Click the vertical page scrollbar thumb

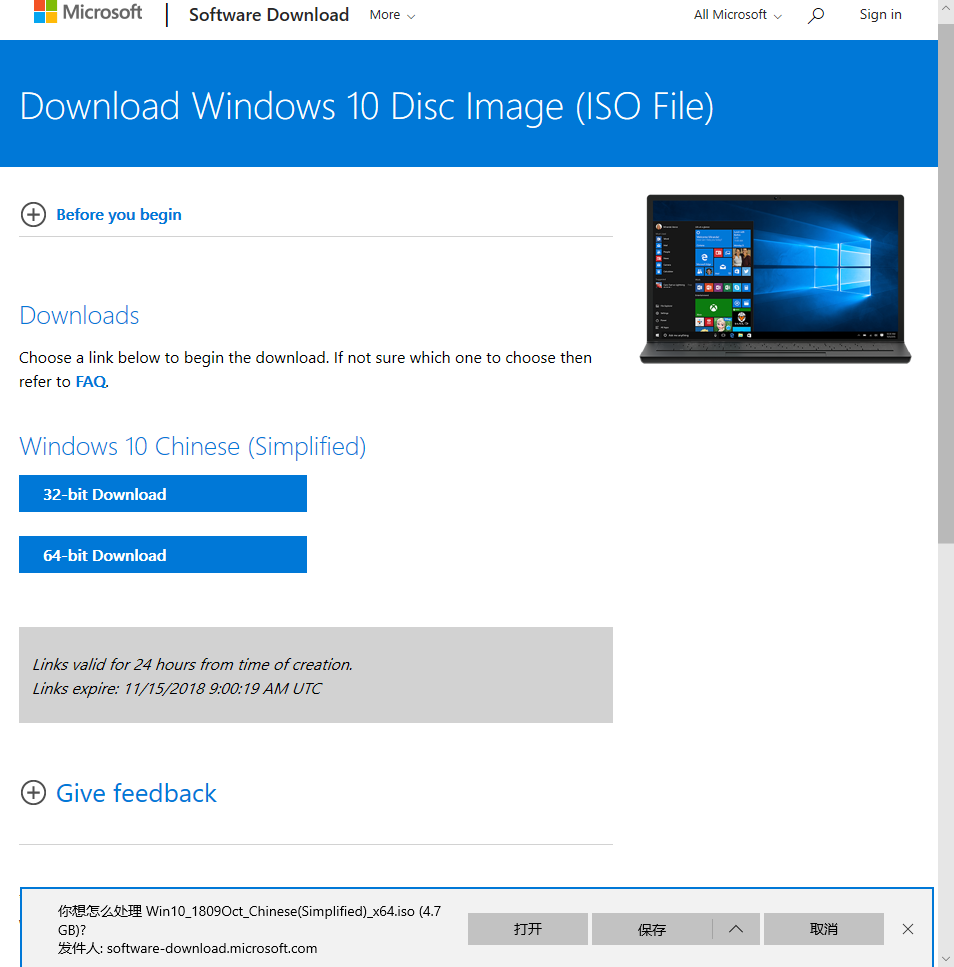click(x=946, y=280)
